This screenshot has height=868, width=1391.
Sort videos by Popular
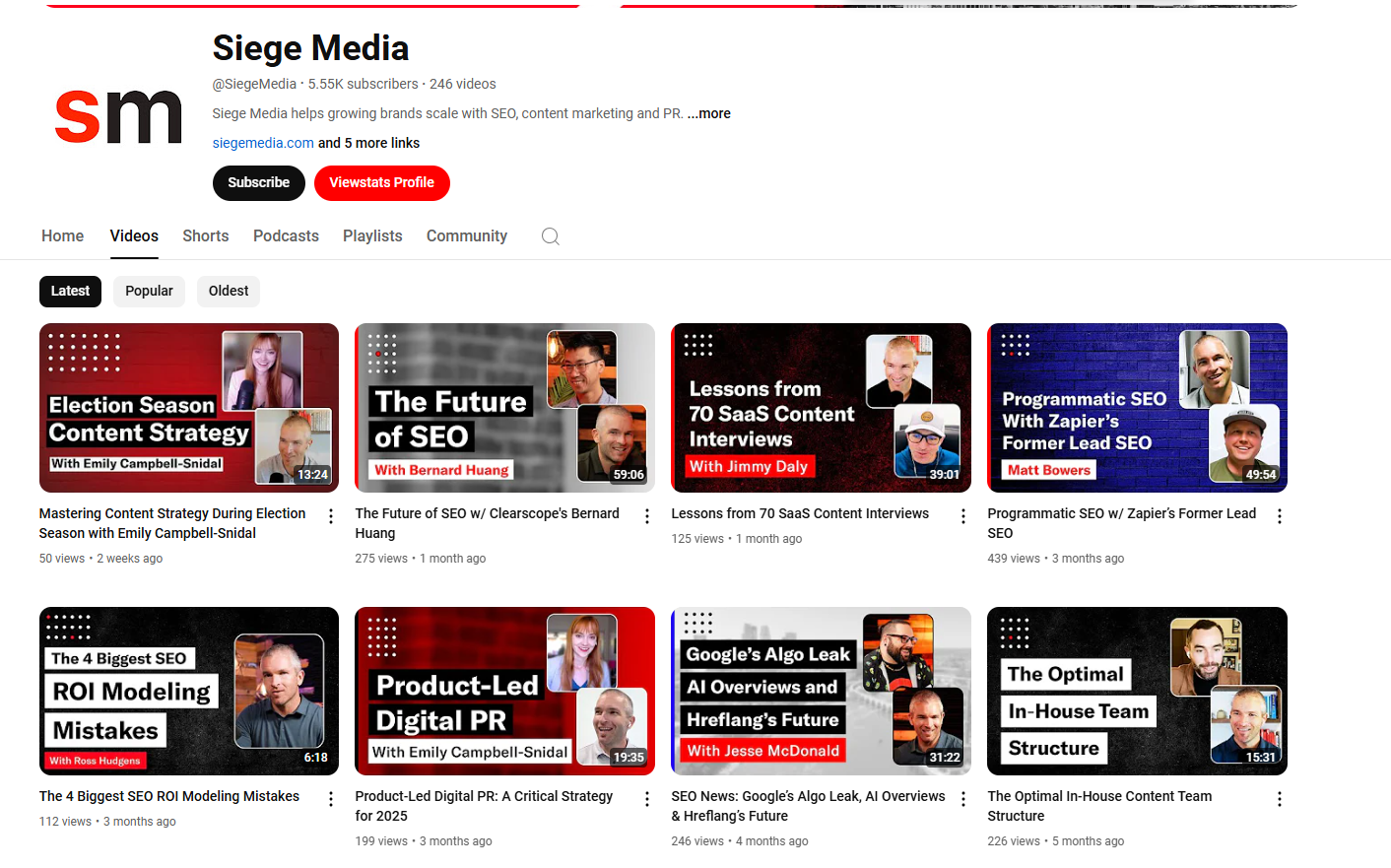(149, 292)
